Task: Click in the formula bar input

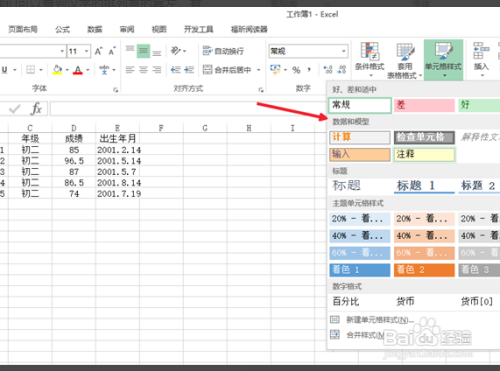Action: click(x=187, y=109)
